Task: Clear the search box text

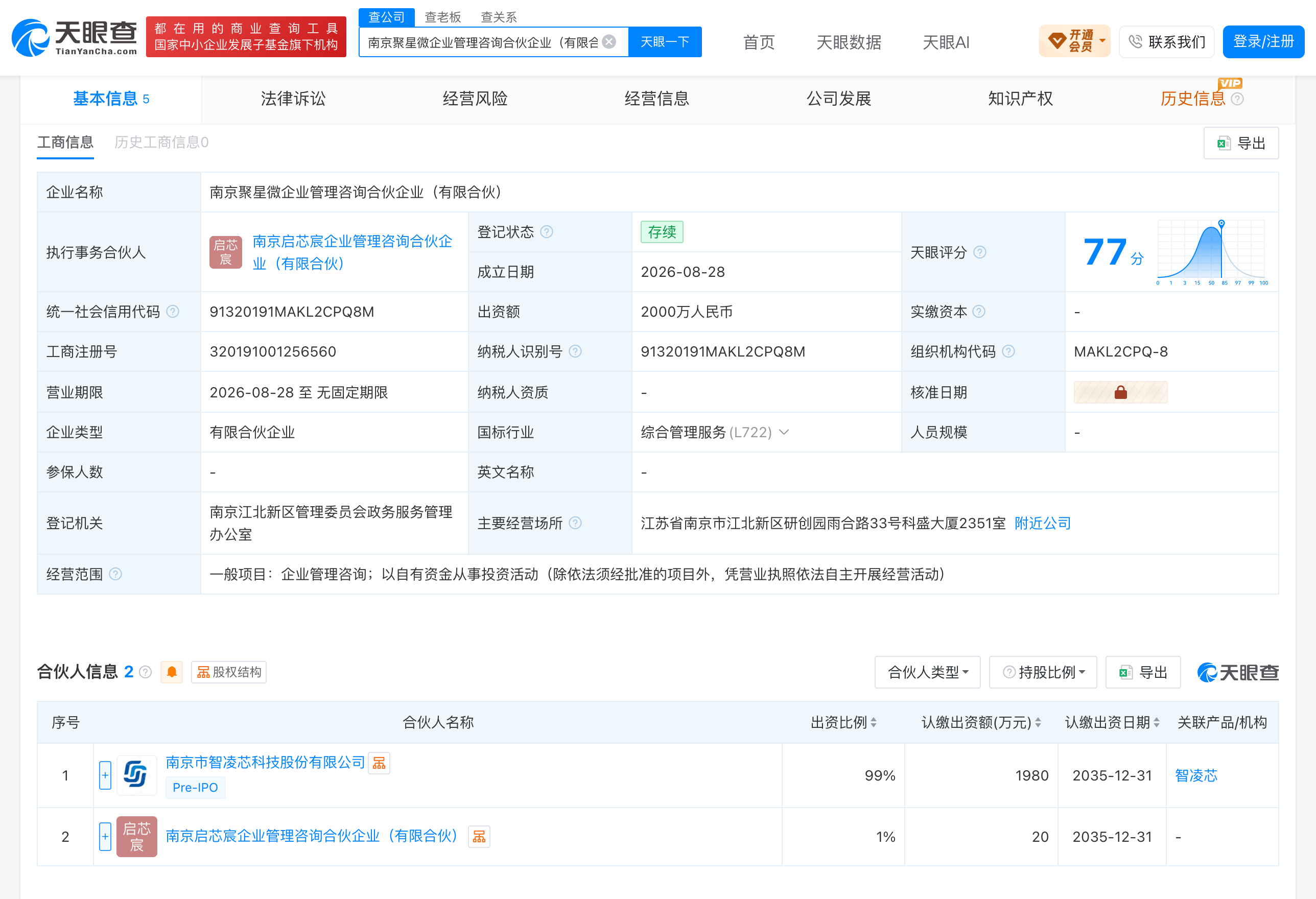Action: pyautogui.click(x=609, y=42)
